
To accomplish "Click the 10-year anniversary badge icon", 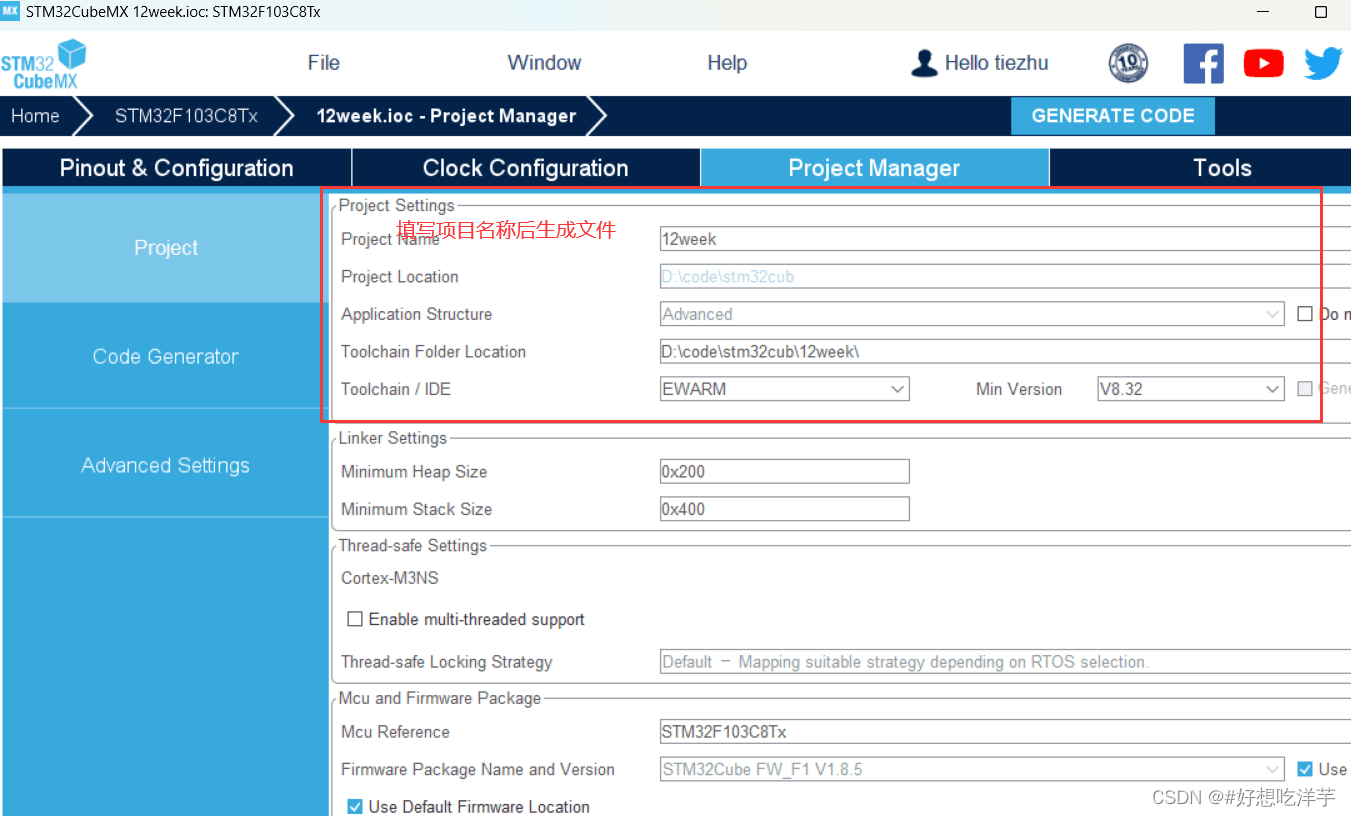I will [1128, 63].
